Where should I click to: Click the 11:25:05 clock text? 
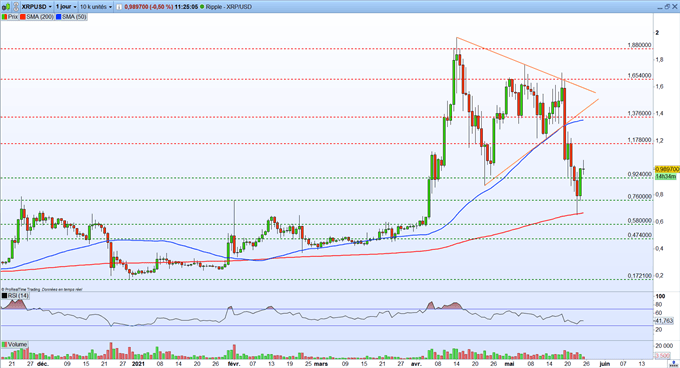[x=186, y=7]
